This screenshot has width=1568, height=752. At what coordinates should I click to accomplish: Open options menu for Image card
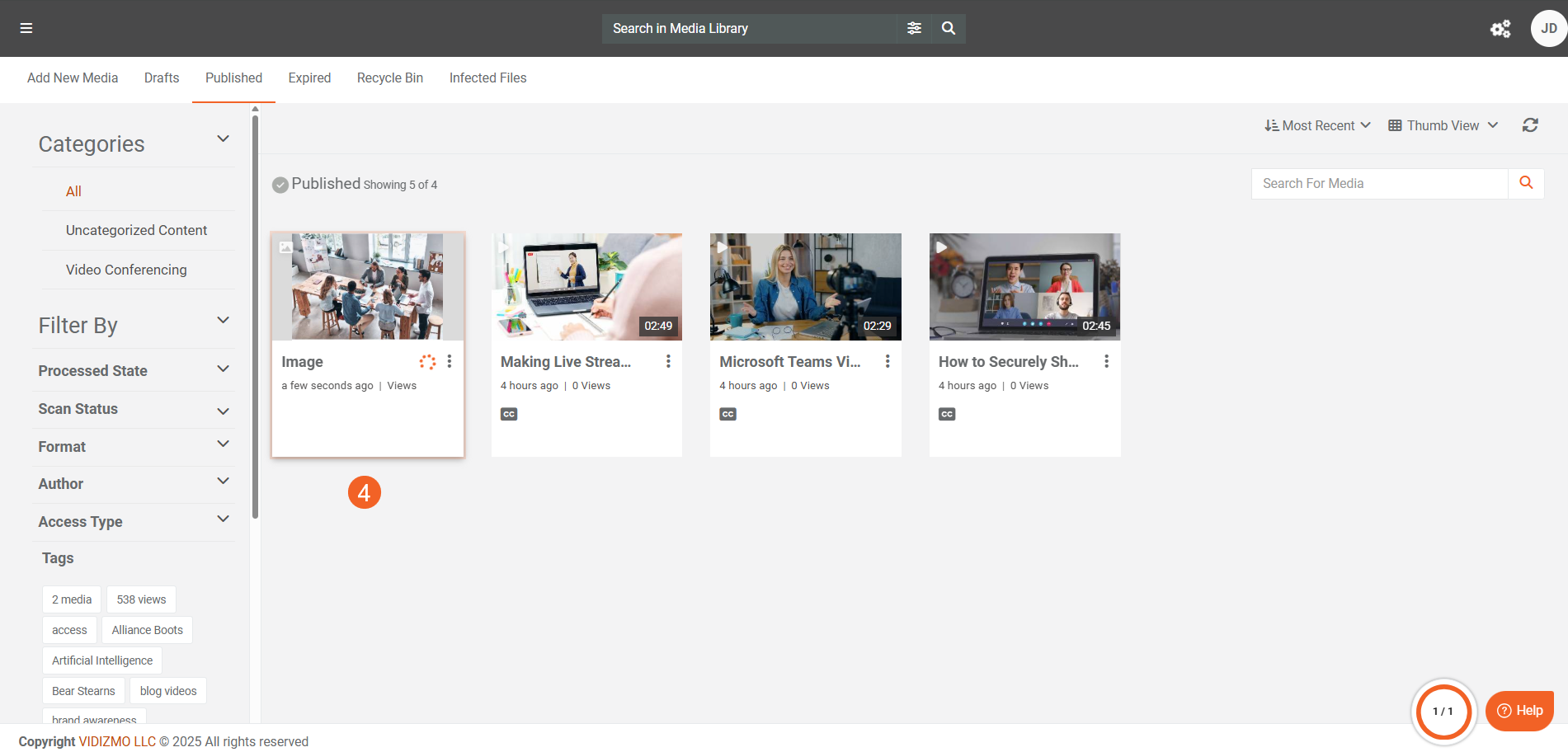point(450,361)
